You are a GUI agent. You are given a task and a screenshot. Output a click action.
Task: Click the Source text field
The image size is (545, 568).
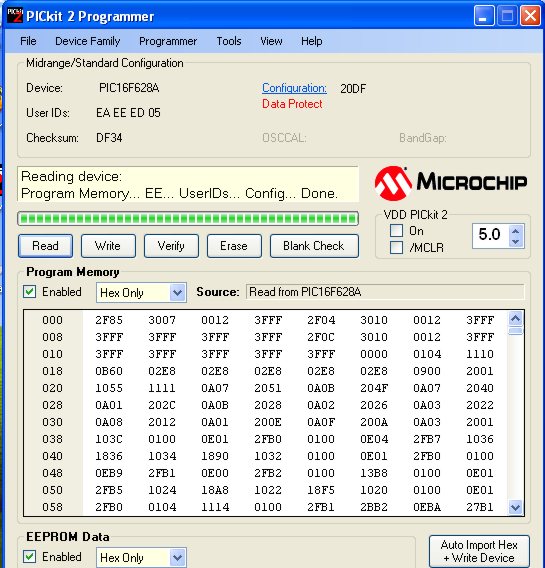tap(385, 292)
